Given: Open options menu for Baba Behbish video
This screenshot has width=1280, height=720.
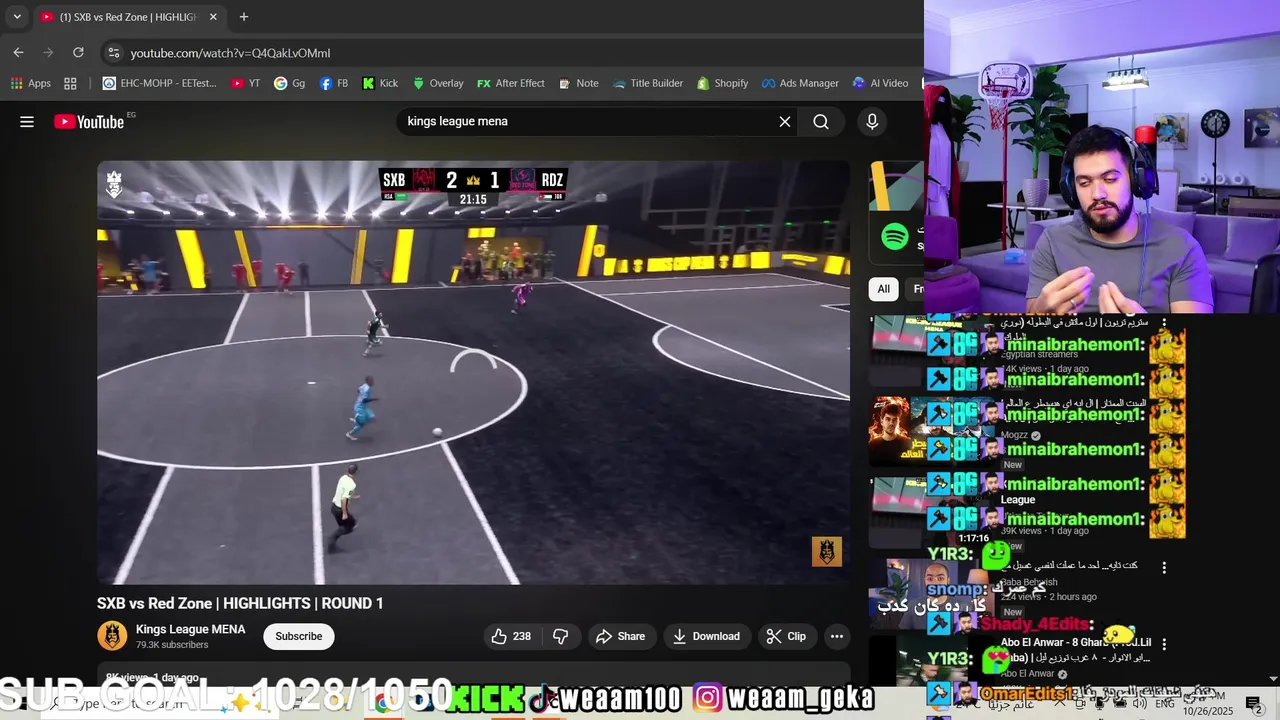Looking at the screenshot, I should 1164,567.
